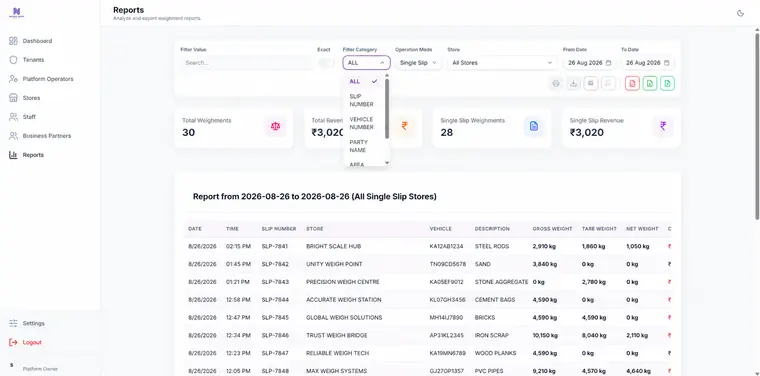Image resolution: width=760 pixels, height=376 pixels.
Task: Click the purple rupee icon on Single Slip Revenue
Action: [x=663, y=126]
